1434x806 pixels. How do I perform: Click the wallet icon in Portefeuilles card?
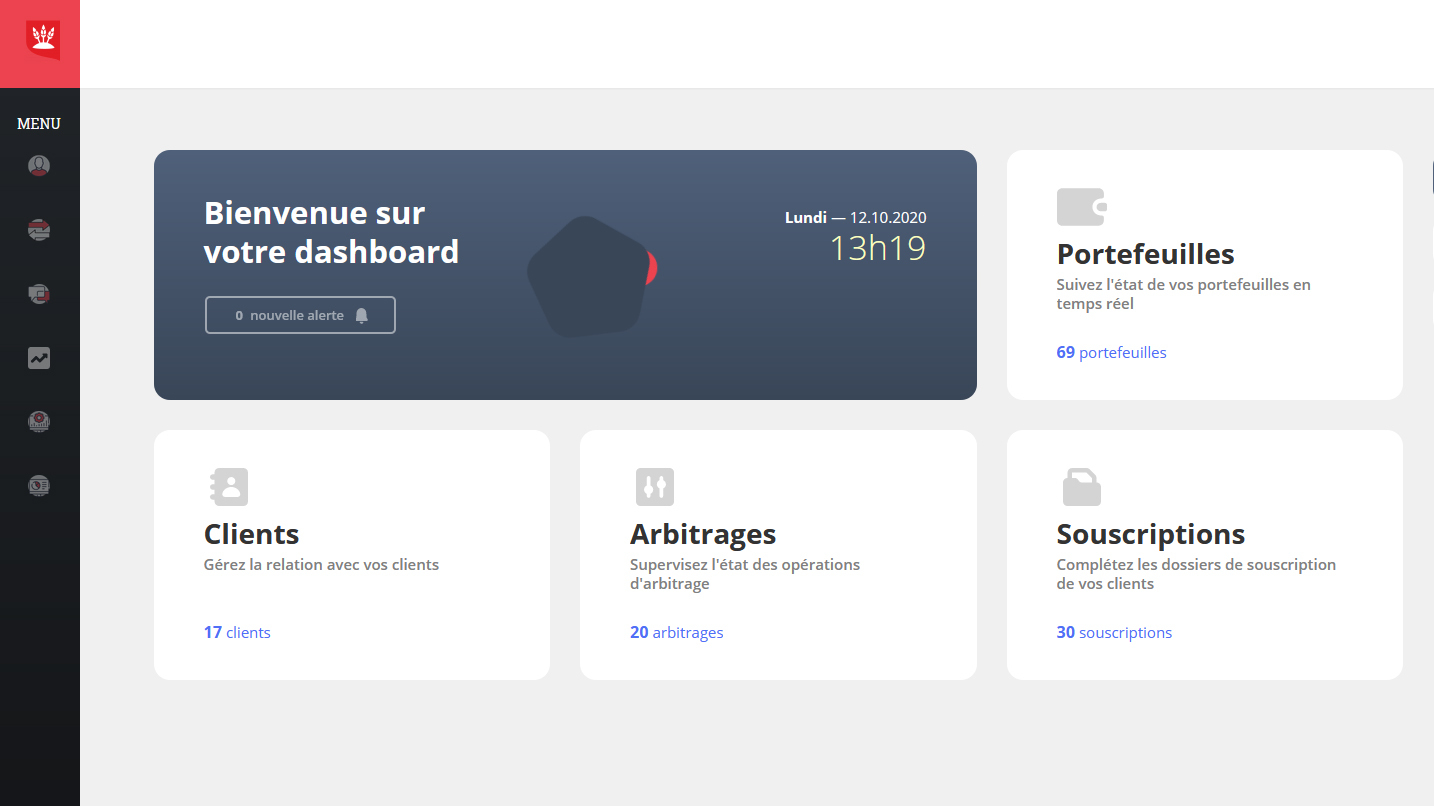point(1081,207)
